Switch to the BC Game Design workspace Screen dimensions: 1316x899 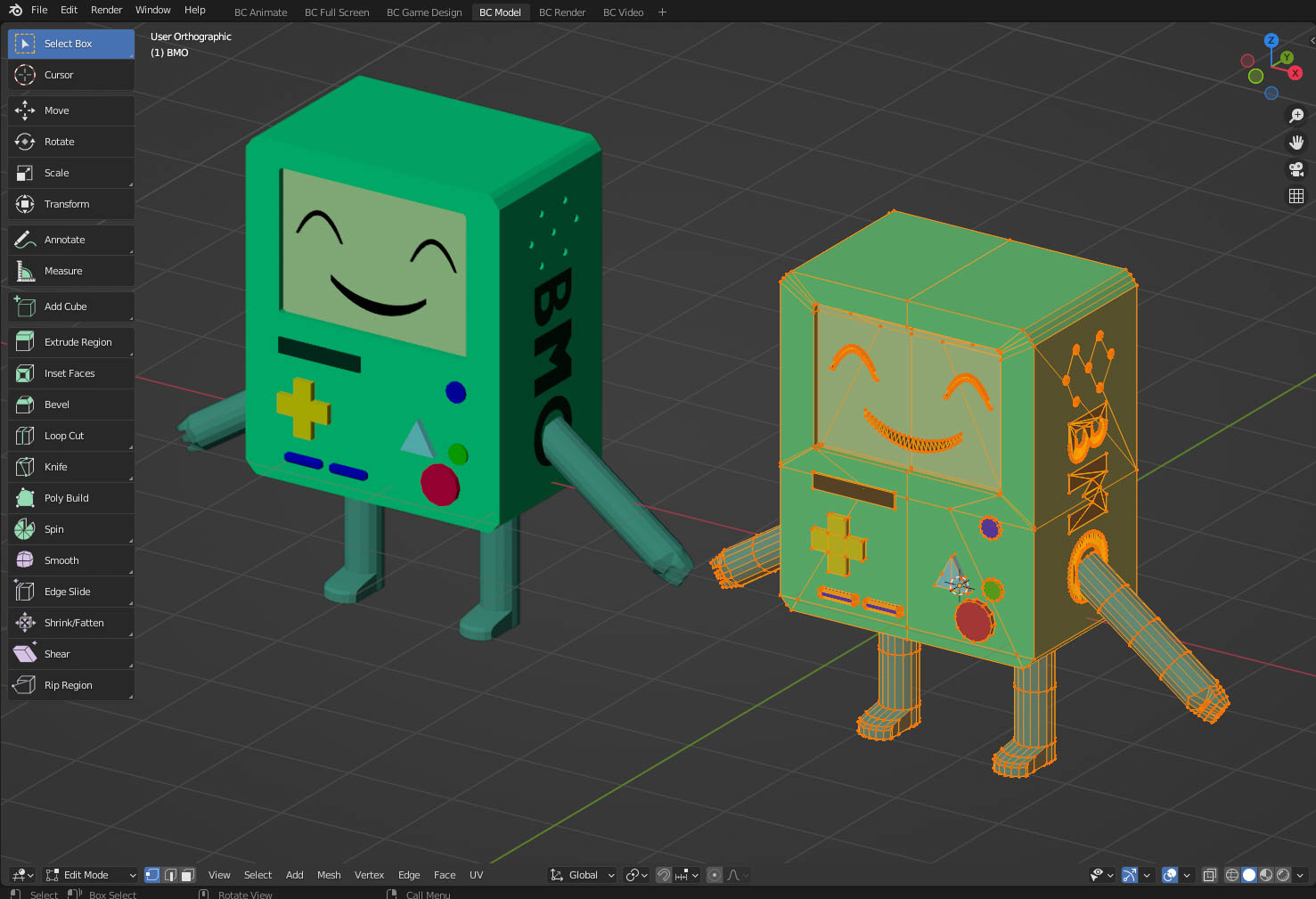424,12
